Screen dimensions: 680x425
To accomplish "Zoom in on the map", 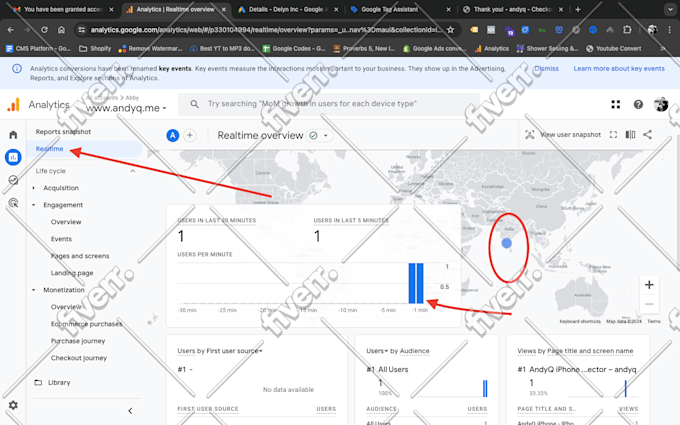I will click(x=649, y=285).
